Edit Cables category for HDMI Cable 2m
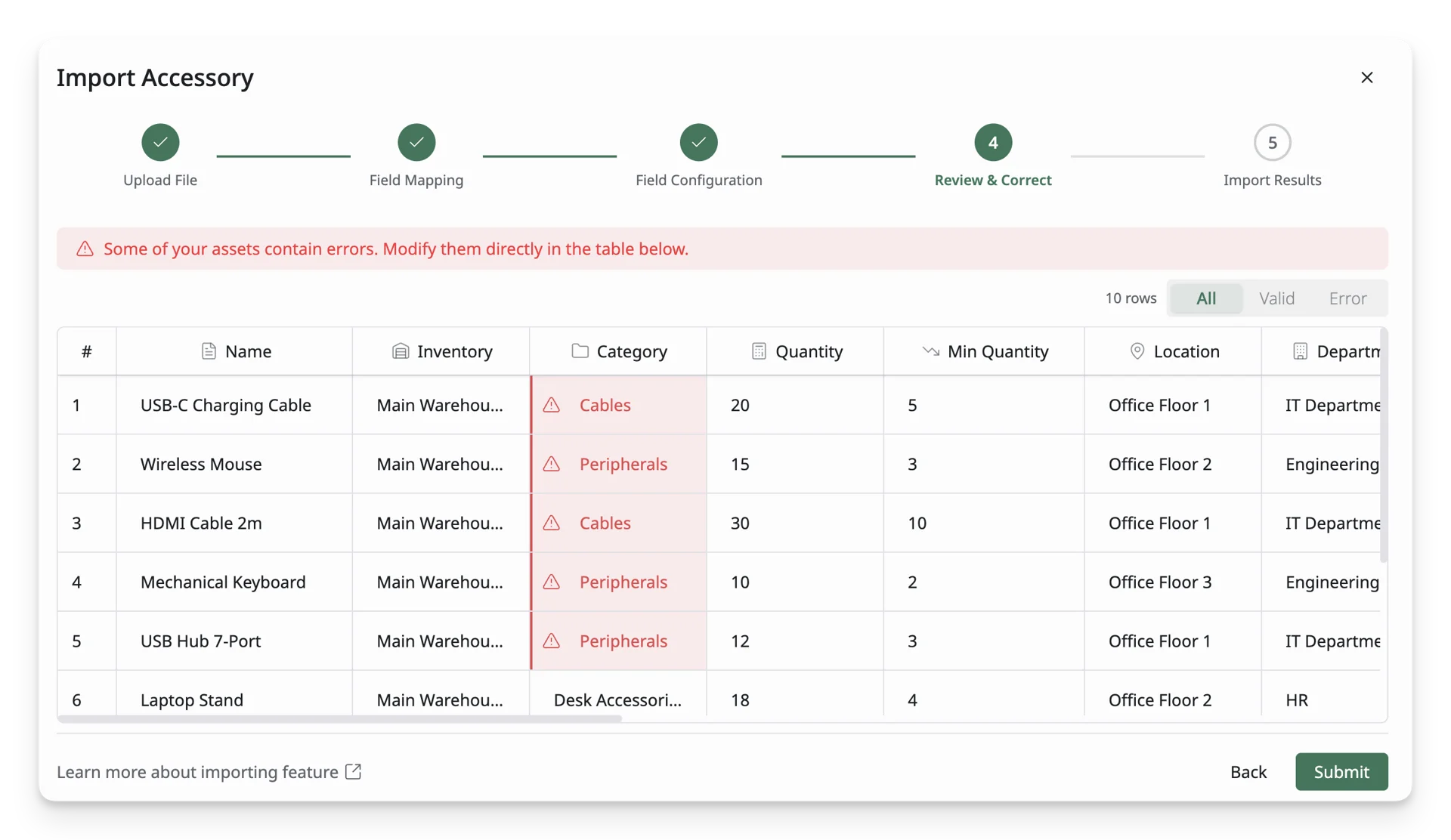The height and width of the screenshot is (840, 1451). tap(619, 523)
